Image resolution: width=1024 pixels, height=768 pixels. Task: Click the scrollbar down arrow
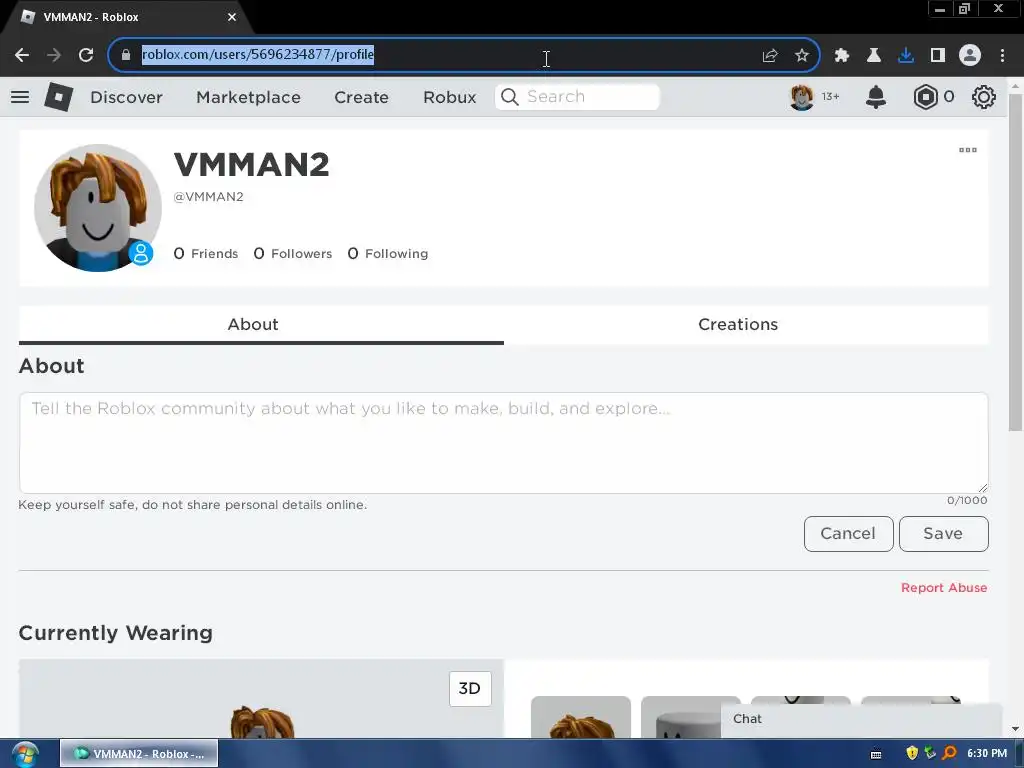[x=1015, y=729]
